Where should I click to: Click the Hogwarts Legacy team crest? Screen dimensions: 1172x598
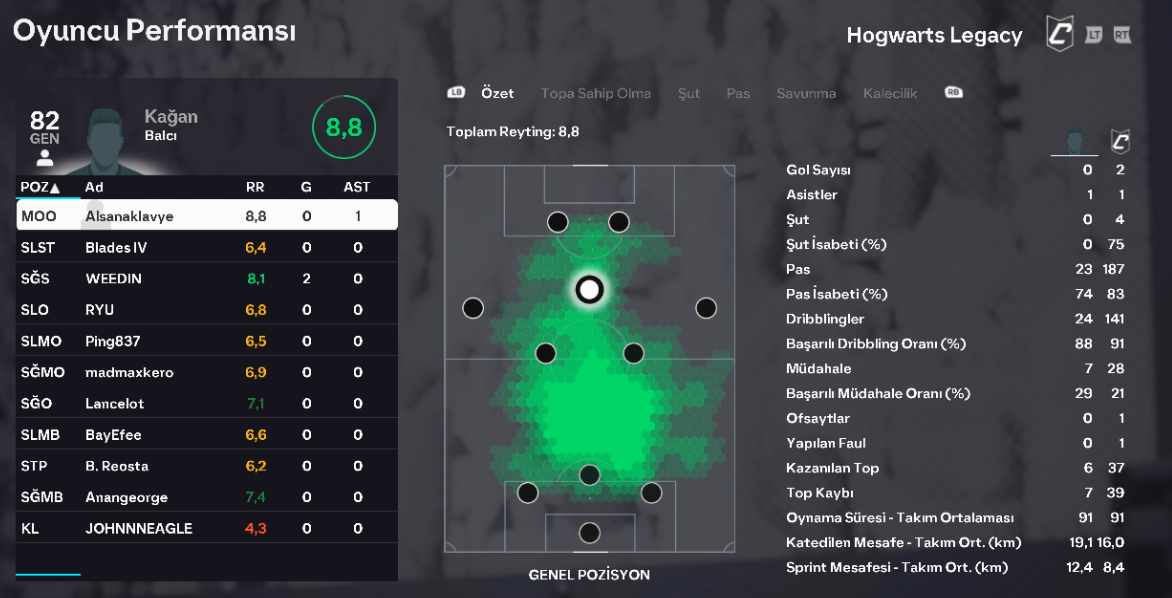1060,34
